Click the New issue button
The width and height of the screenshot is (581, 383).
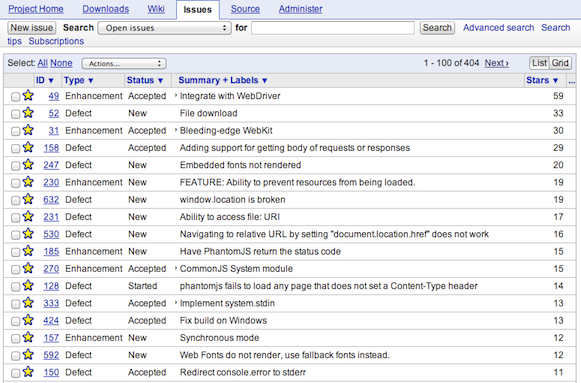click(31, 28)
